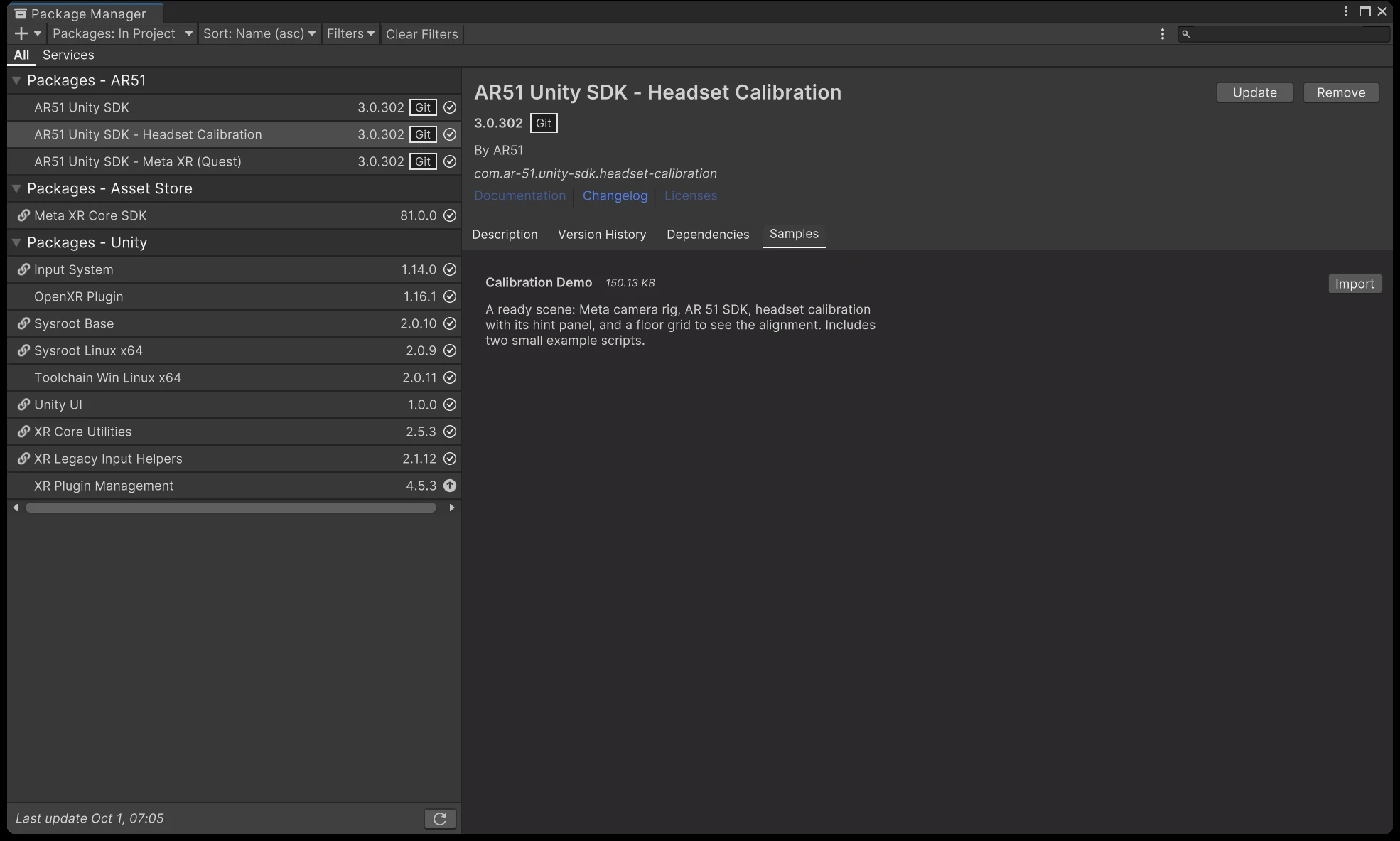Open the Documentation link

(x=519, y=195)
